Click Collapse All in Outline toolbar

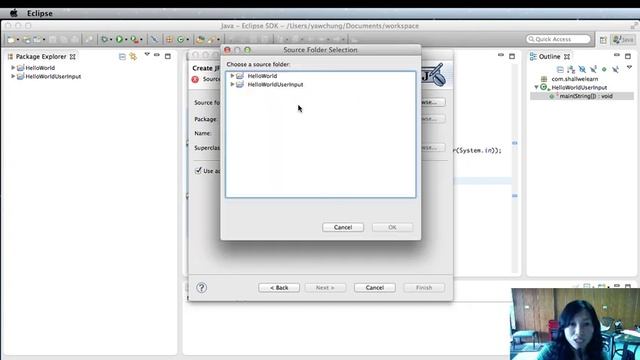tap(560, 69)
